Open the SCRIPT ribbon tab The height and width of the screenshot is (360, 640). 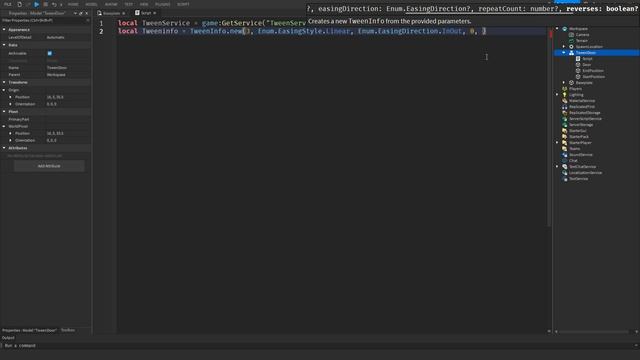[183, 4]
